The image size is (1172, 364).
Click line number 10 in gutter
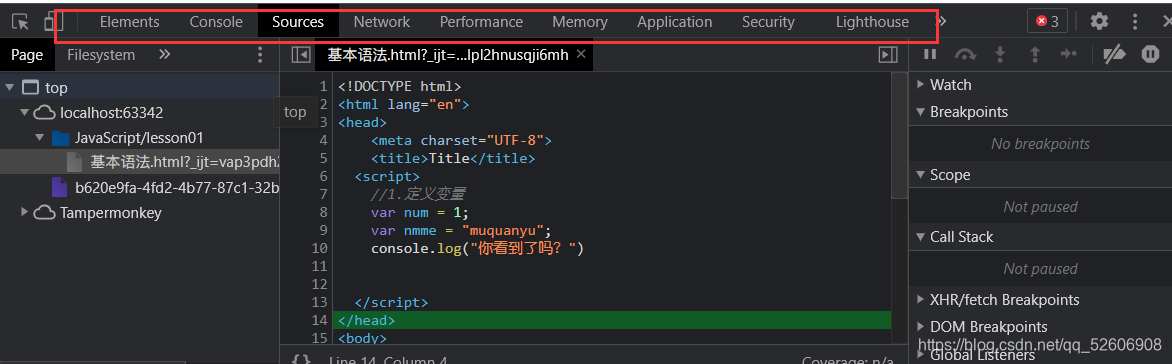tap(319, 248)
